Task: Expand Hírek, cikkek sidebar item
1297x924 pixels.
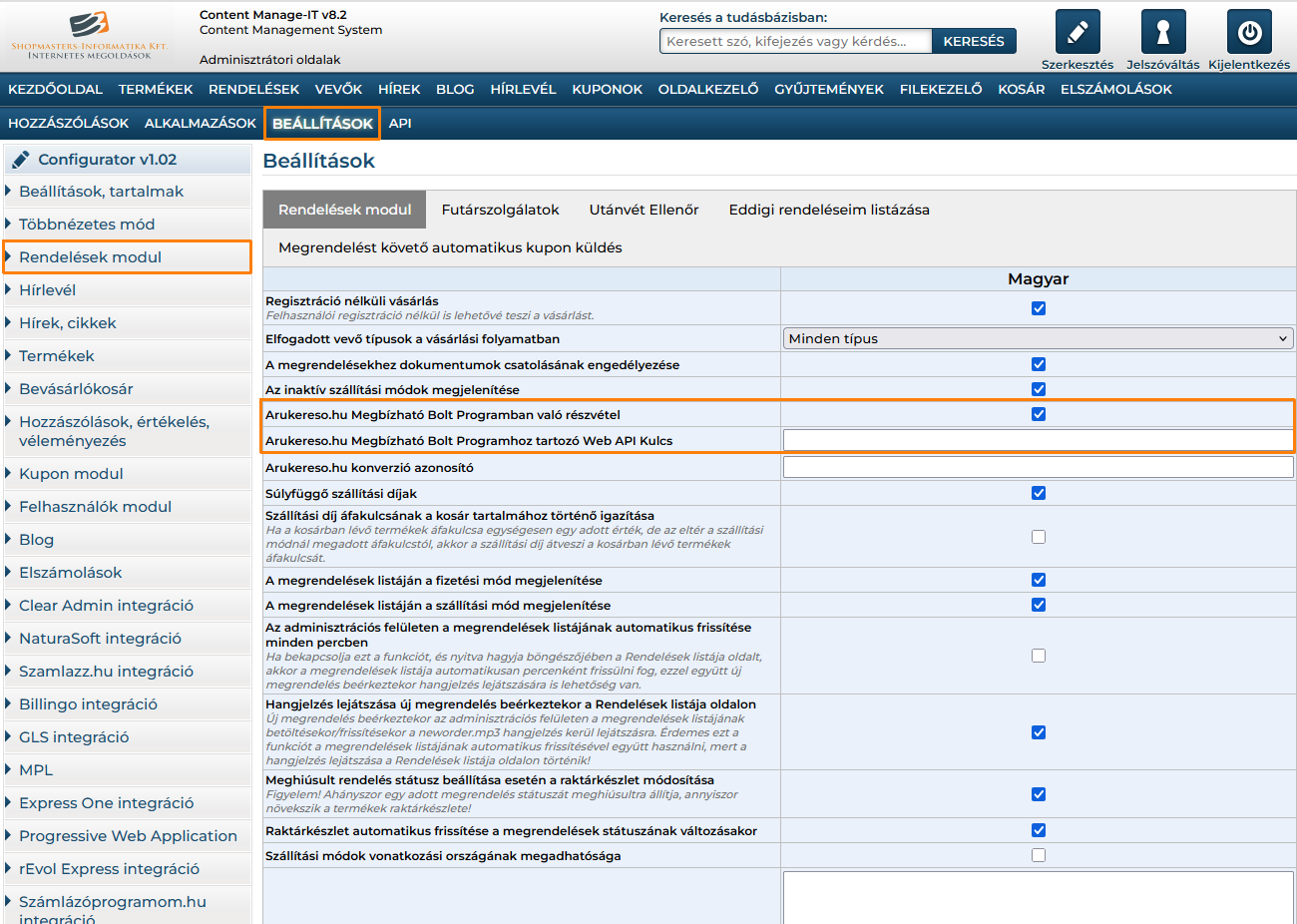Action: 128,323
